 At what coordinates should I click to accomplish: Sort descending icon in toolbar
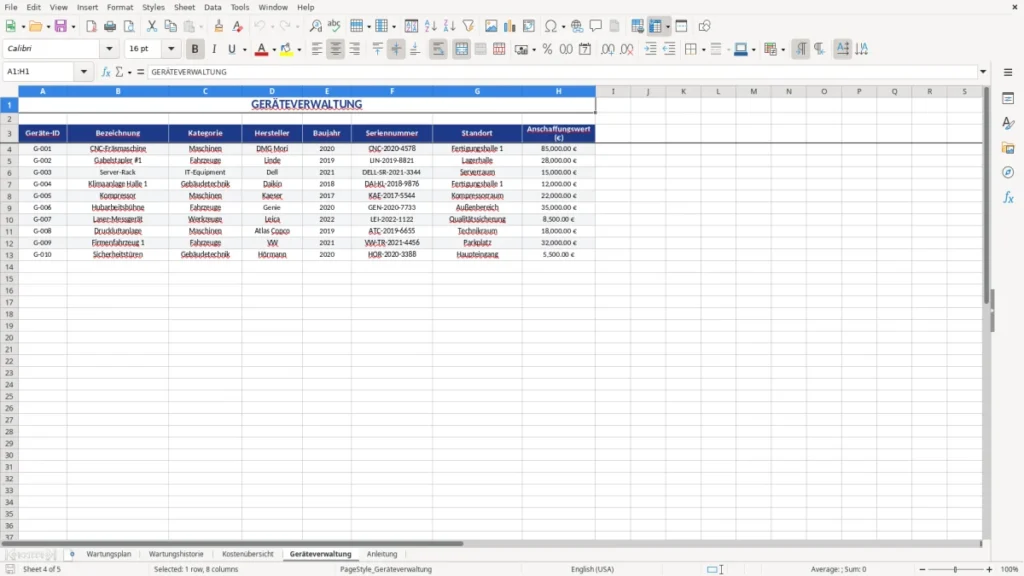[x=449, y=26]
